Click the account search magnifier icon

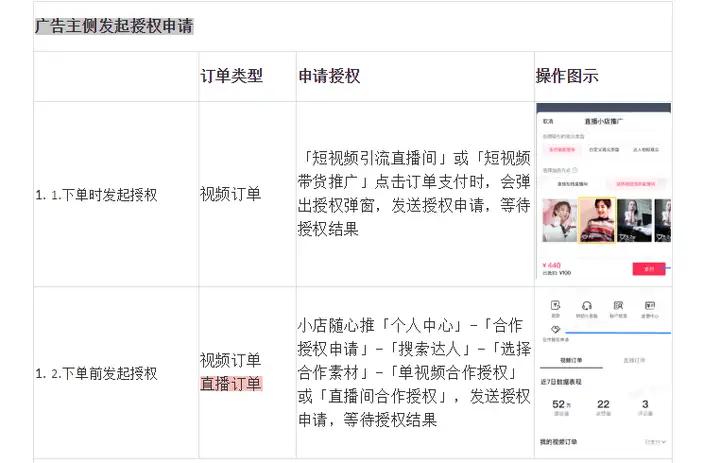click(x=619, y=305)
